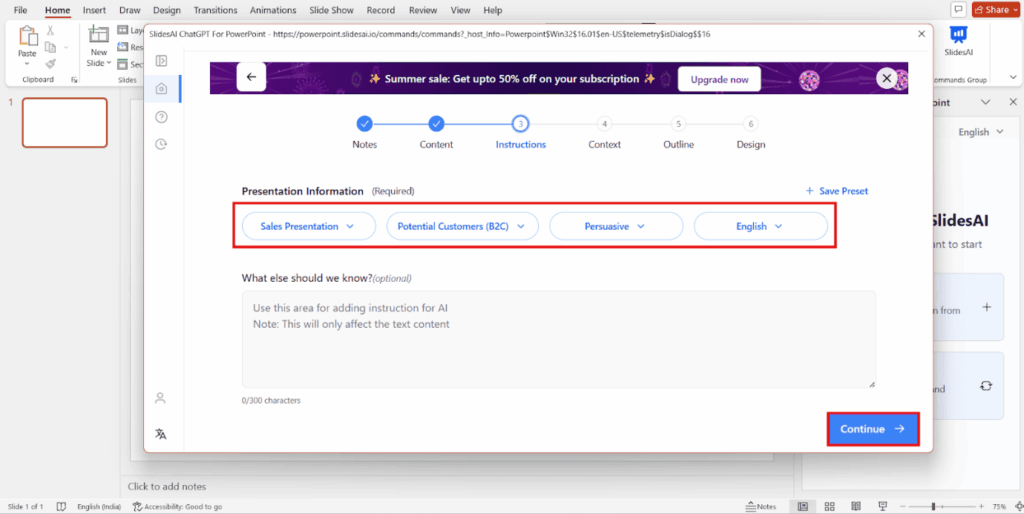The height and width of the screenshot is (514, 1024).
Task: Expand the Potential Customers (B2C) dropdown
Action: click(x=462, y=226)
